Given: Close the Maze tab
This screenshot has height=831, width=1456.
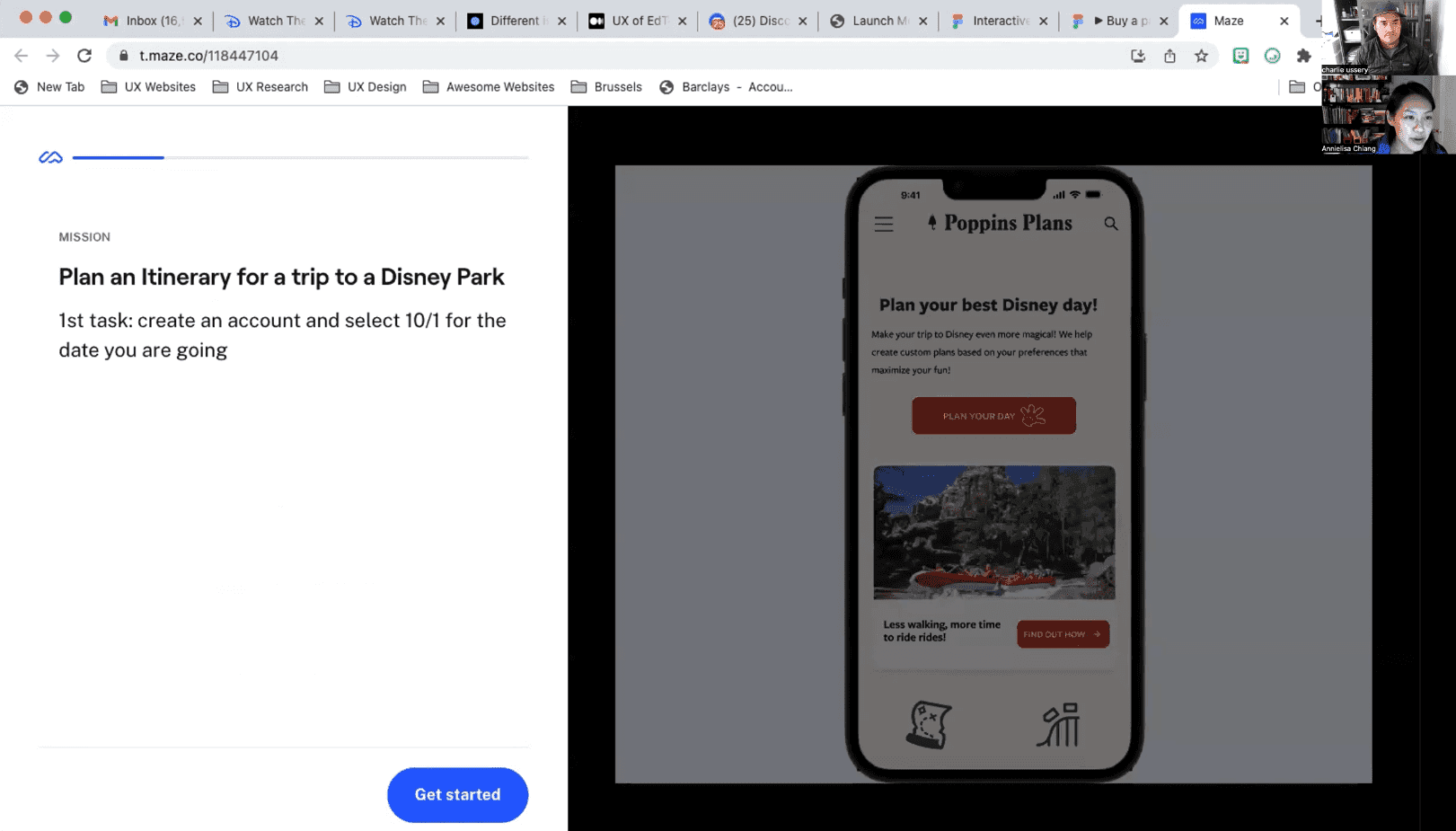Looking at the screenshot, I should [1284, 21].
